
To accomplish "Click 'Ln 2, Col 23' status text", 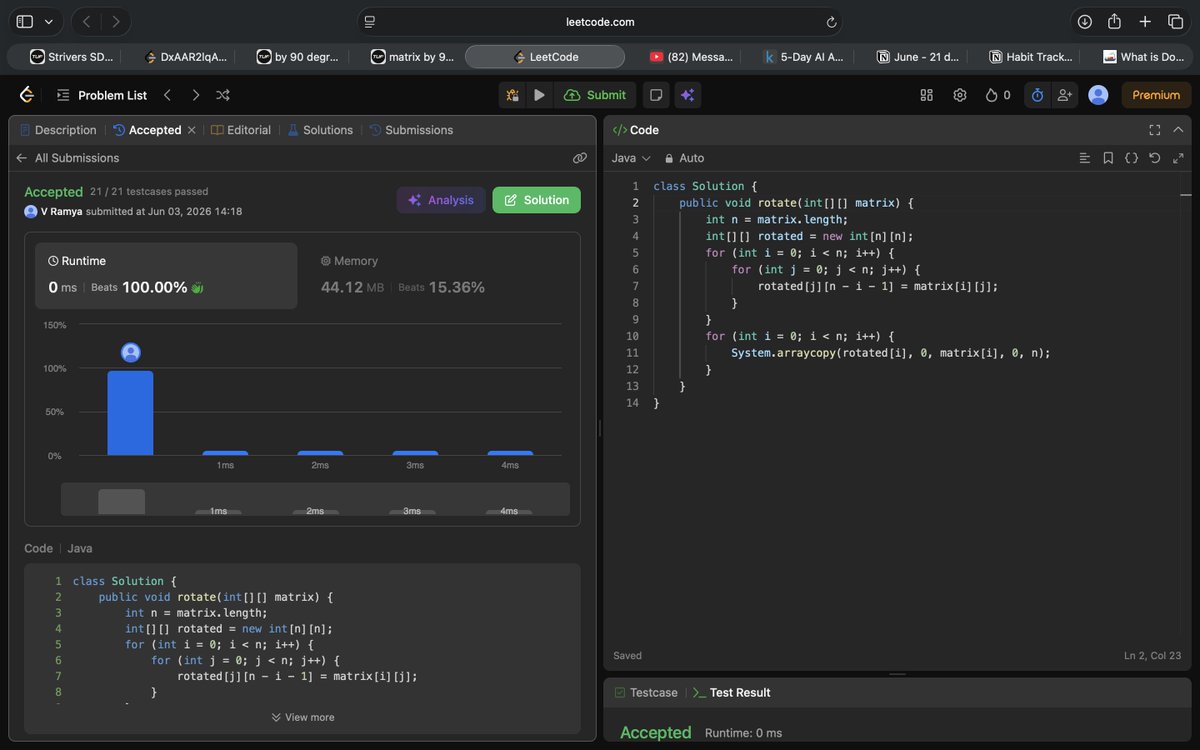I will [1153, 656].
